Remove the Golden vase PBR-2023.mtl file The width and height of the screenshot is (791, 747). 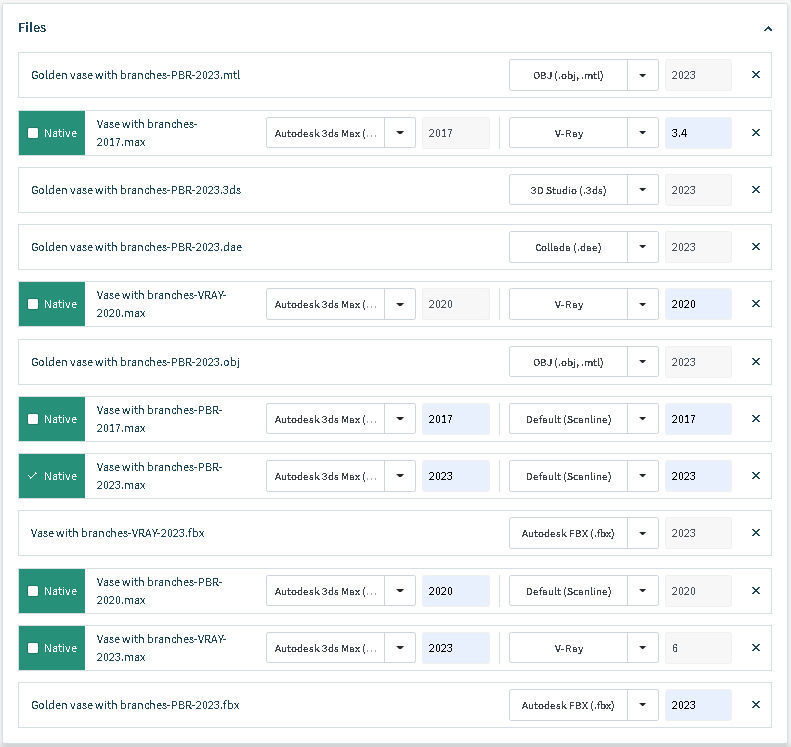pyautogui.click(x=755, y=75)
